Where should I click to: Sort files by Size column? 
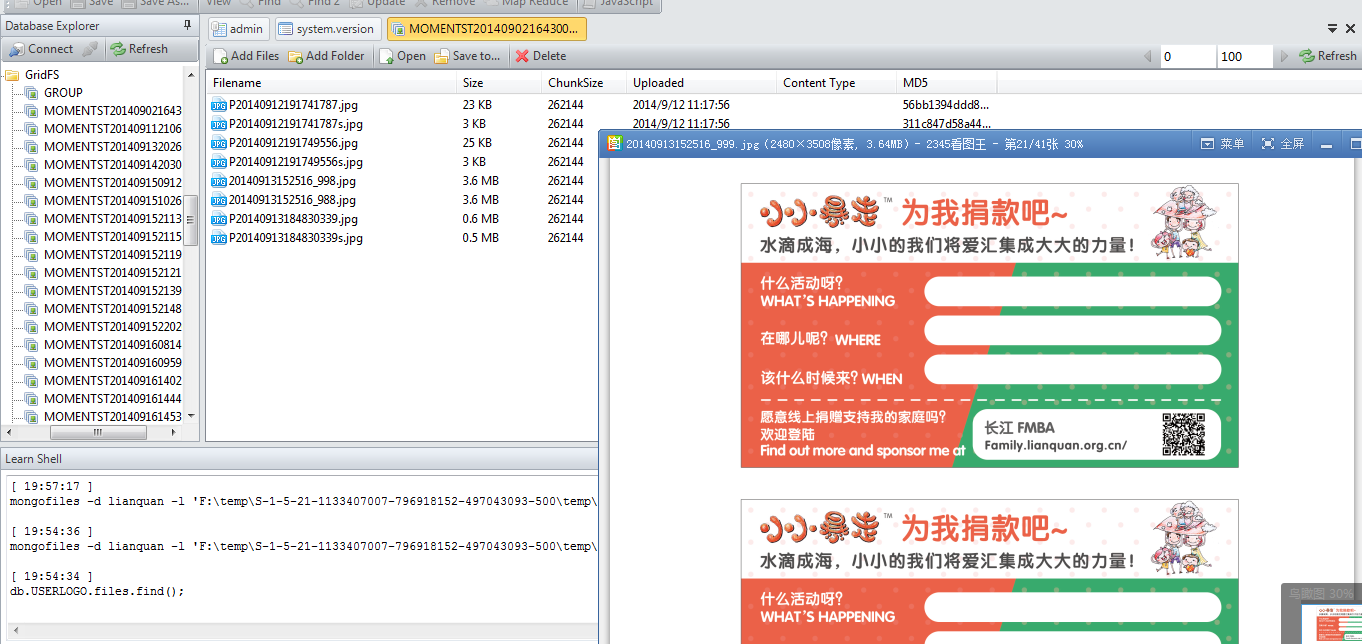point(499,83)
